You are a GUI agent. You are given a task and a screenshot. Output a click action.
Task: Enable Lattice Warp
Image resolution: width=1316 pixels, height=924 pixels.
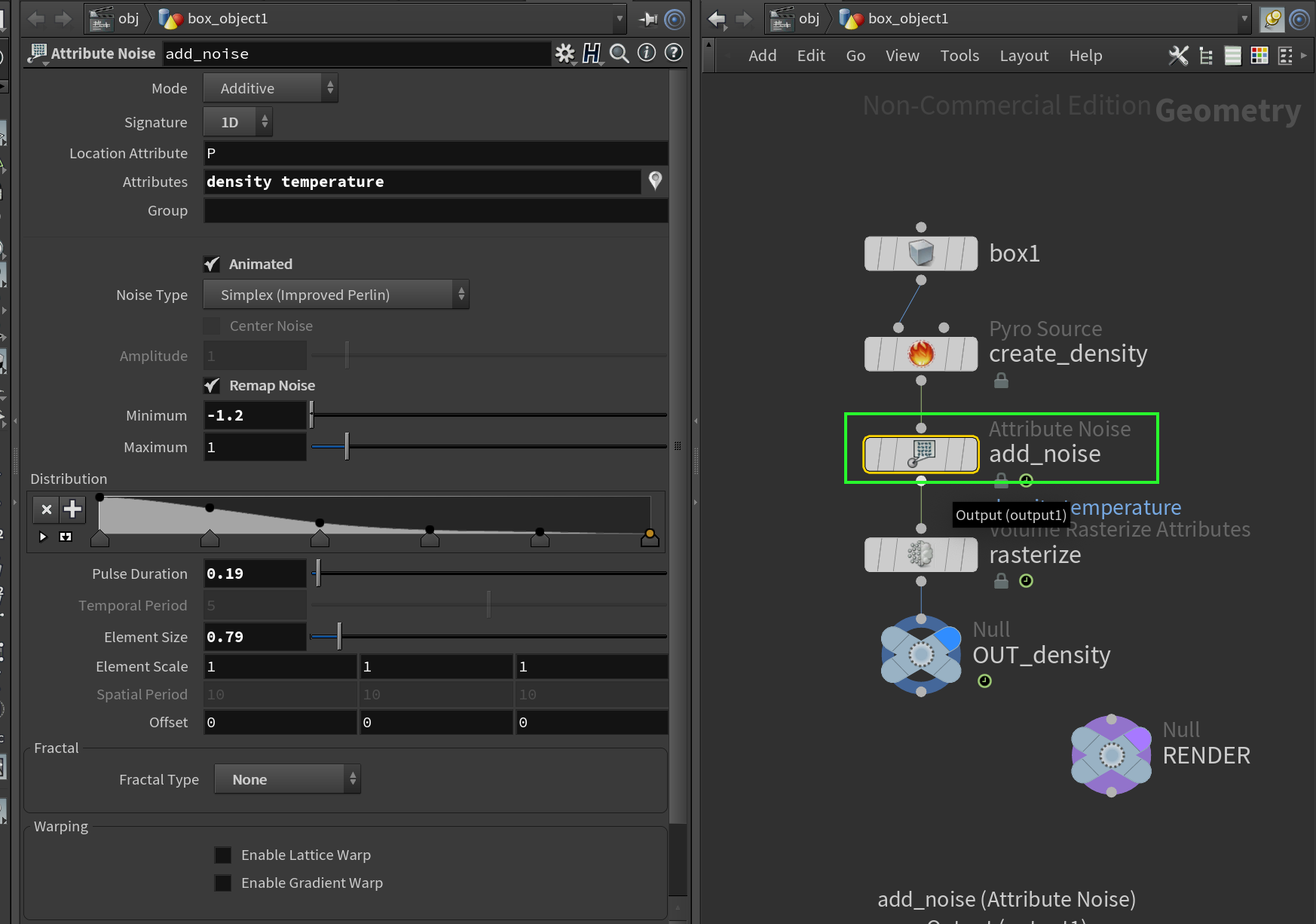[223, 855]
